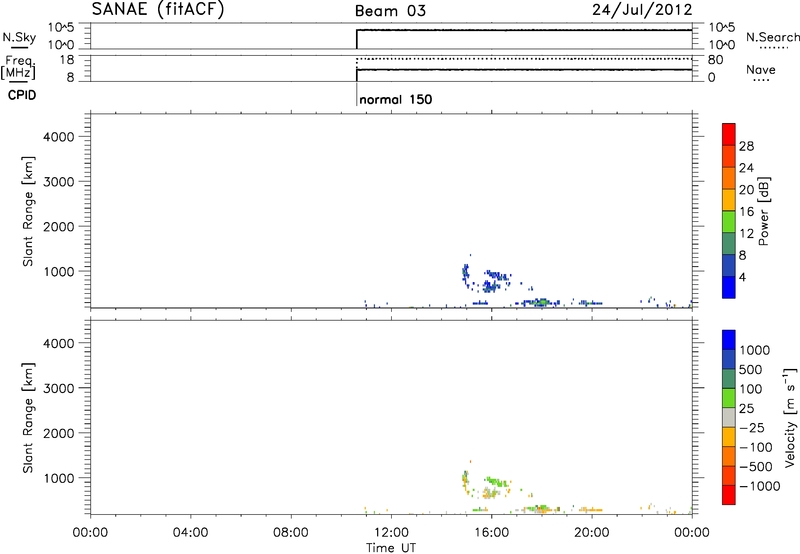800x554 pixels.
Task: Click the green 12-16 dB power swatch
Action: tap(729, 221)
